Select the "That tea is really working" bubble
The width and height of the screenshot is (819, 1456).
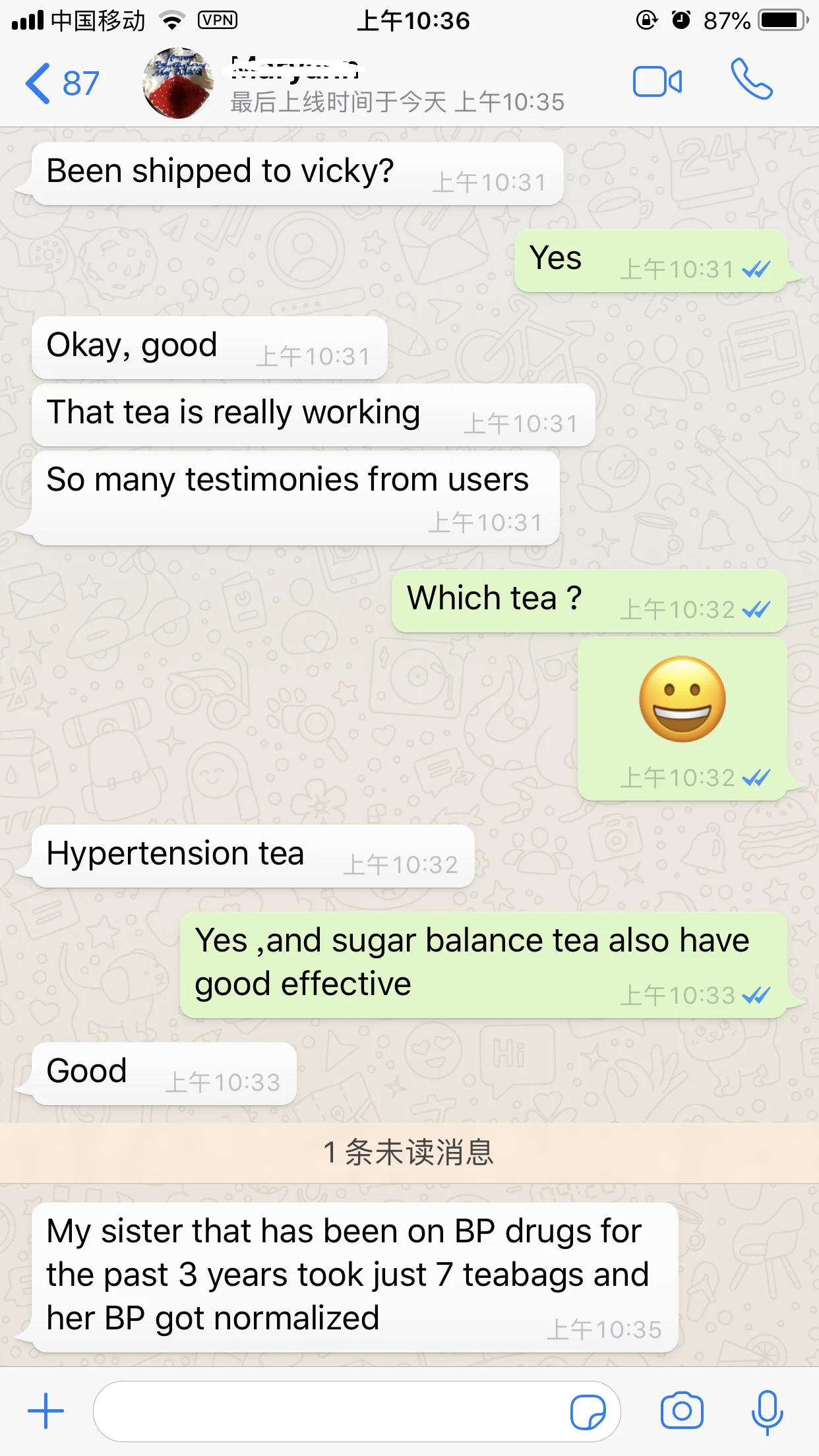coord(313,415)
